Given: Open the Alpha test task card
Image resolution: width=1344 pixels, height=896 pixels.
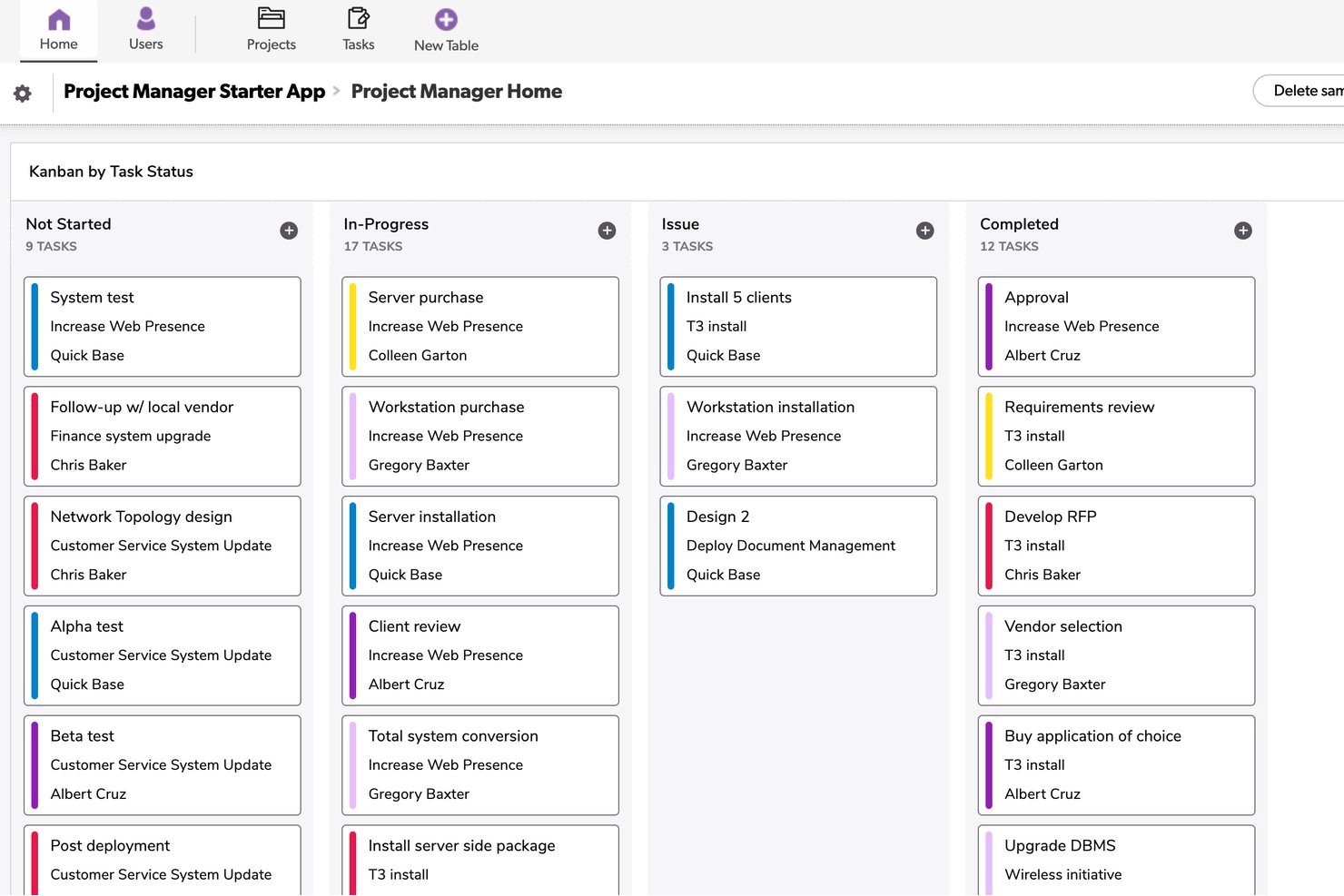Looking at the screenshot, I should [x=163, y=655].
